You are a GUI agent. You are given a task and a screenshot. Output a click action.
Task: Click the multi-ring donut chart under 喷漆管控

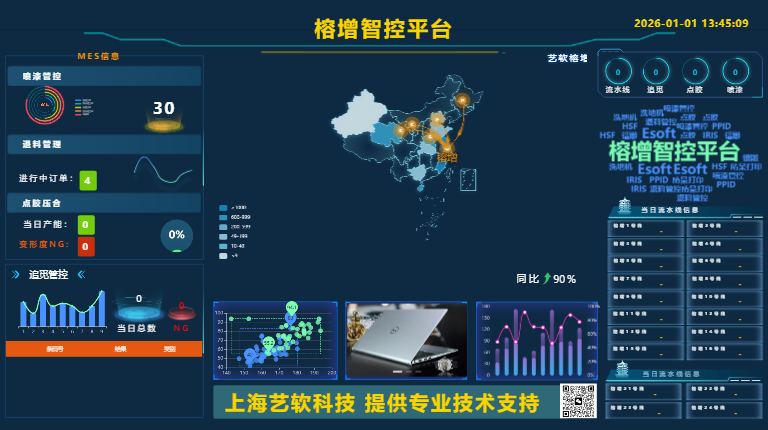pyautogui.click(x=45, y=105)
